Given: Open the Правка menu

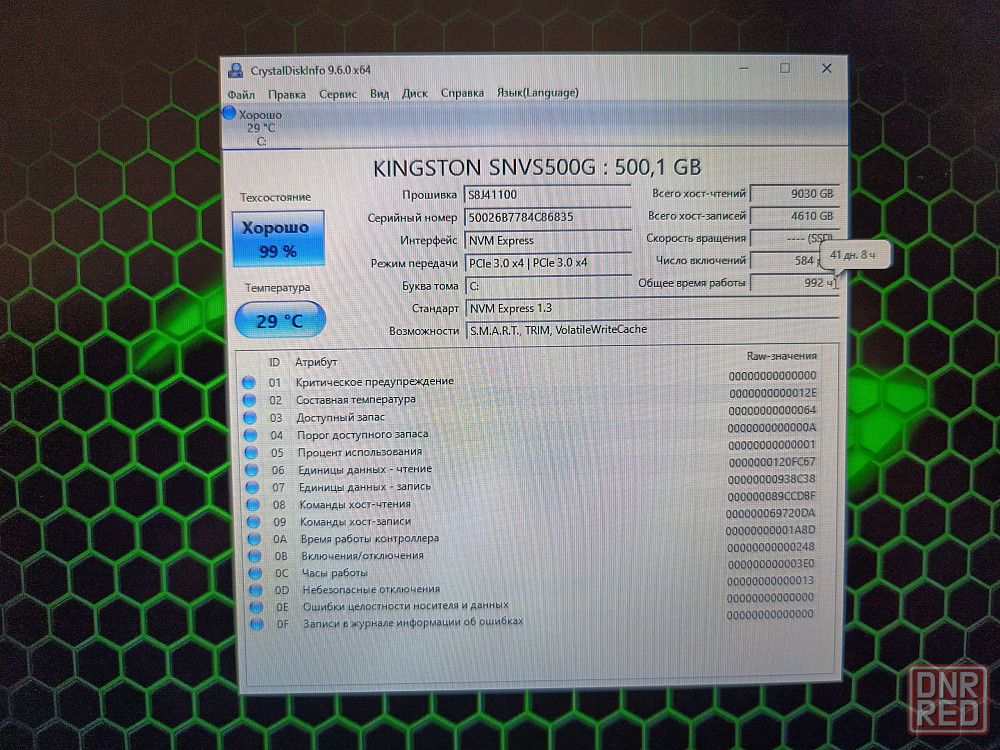Looking at the screenshot, I should coord(287,94).
